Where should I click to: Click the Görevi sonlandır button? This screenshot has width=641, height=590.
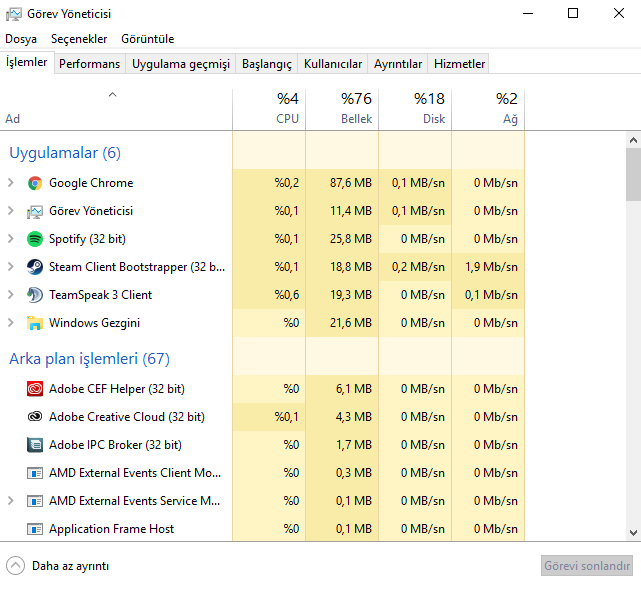point(587,566)
